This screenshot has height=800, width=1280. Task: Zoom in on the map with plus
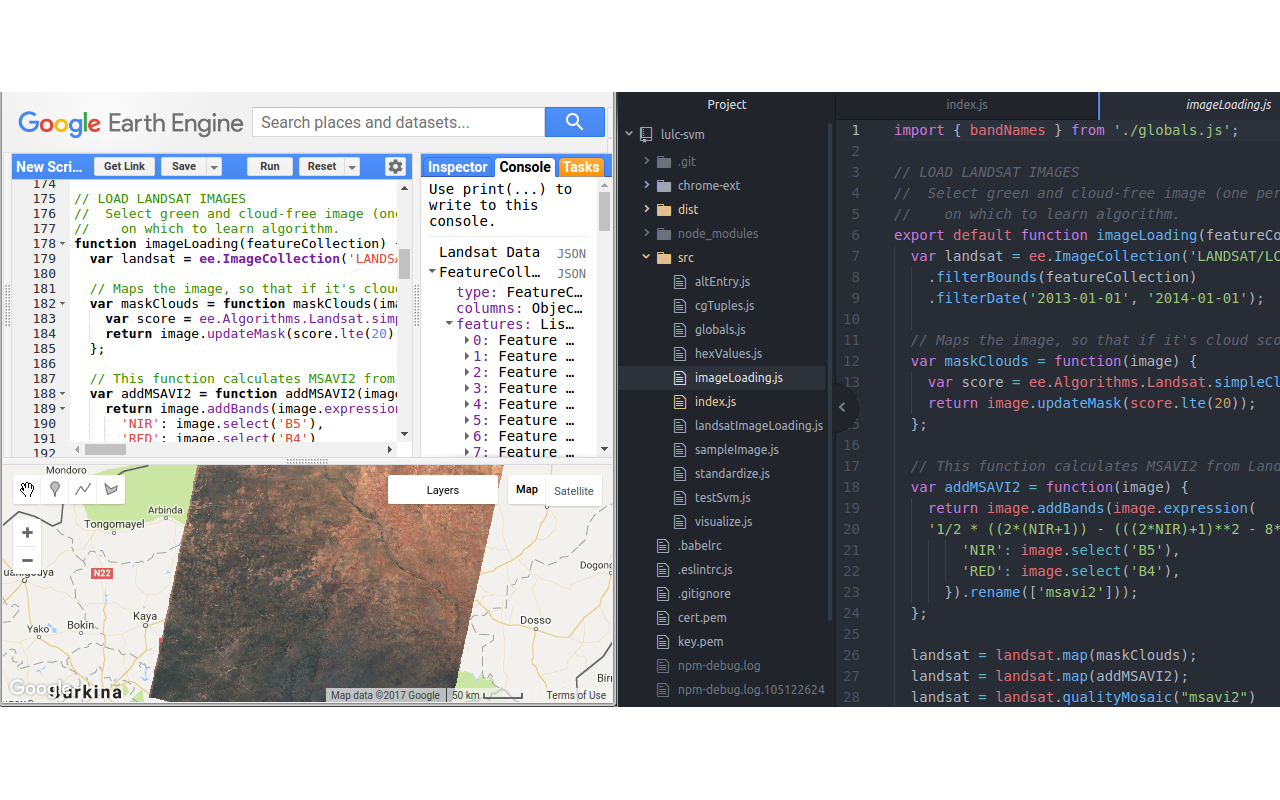click(27, 533)
